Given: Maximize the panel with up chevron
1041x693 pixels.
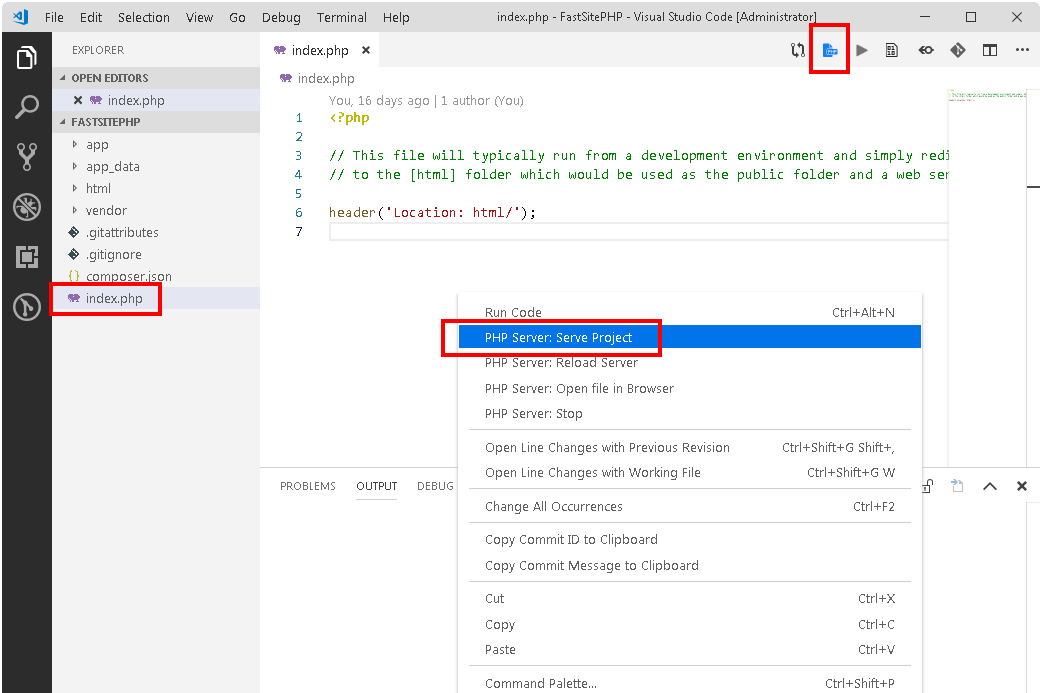Looking at the screenshot, I should (990, 487).
